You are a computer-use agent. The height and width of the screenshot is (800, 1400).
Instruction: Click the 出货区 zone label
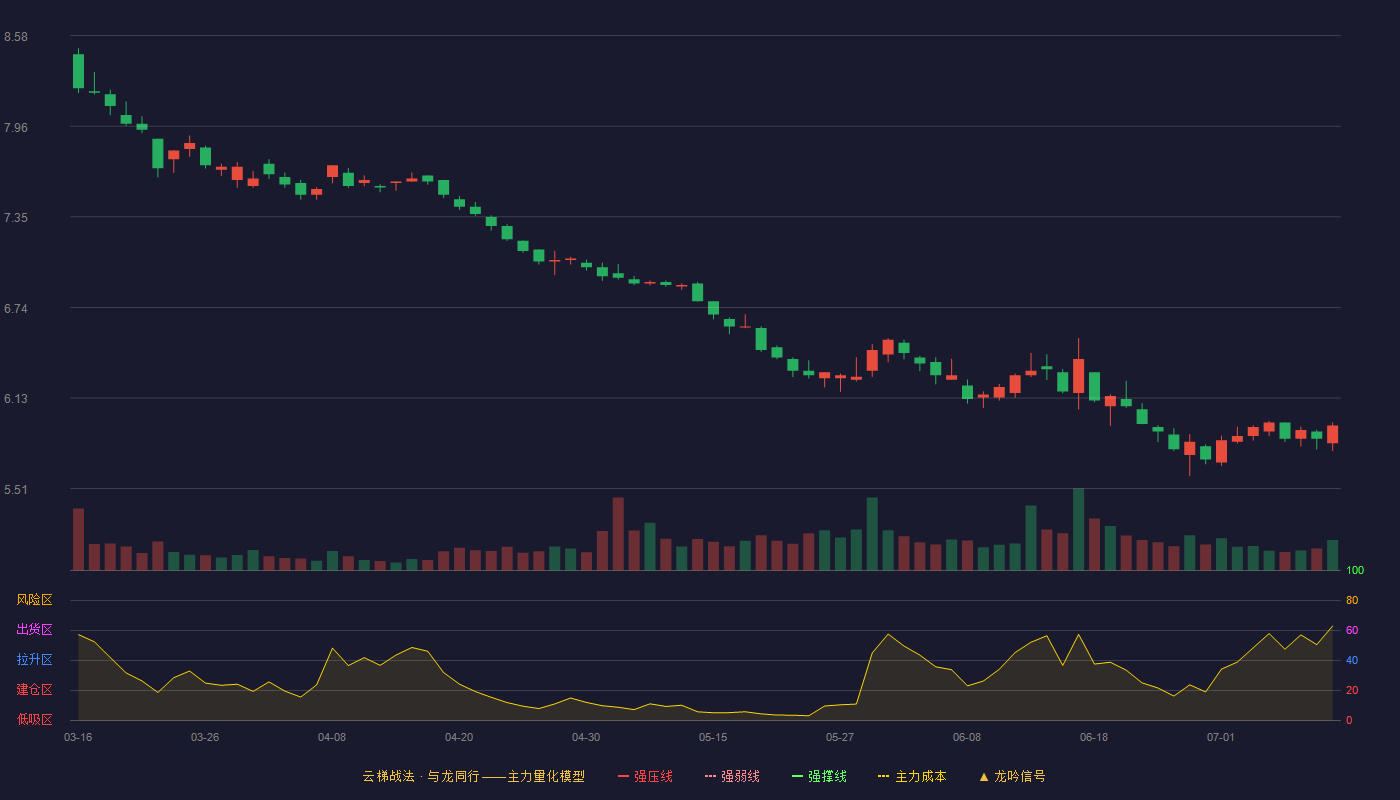(34, 630)
